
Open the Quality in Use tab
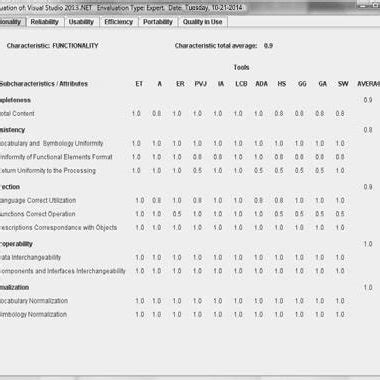pyautogui.click(x=202, y=22)
